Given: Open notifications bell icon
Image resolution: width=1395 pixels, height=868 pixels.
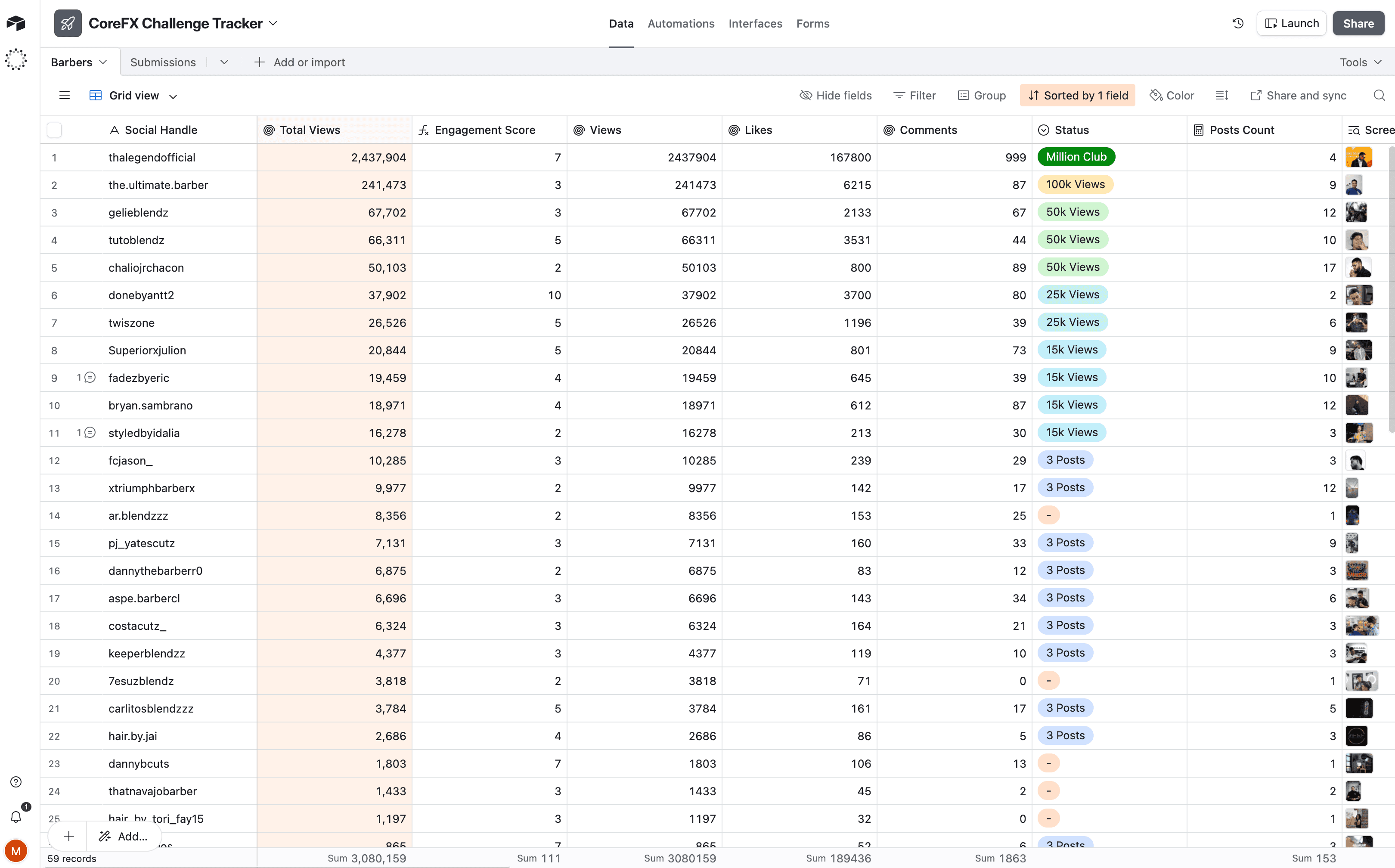Looking at the screenshot, I should 16,816.
